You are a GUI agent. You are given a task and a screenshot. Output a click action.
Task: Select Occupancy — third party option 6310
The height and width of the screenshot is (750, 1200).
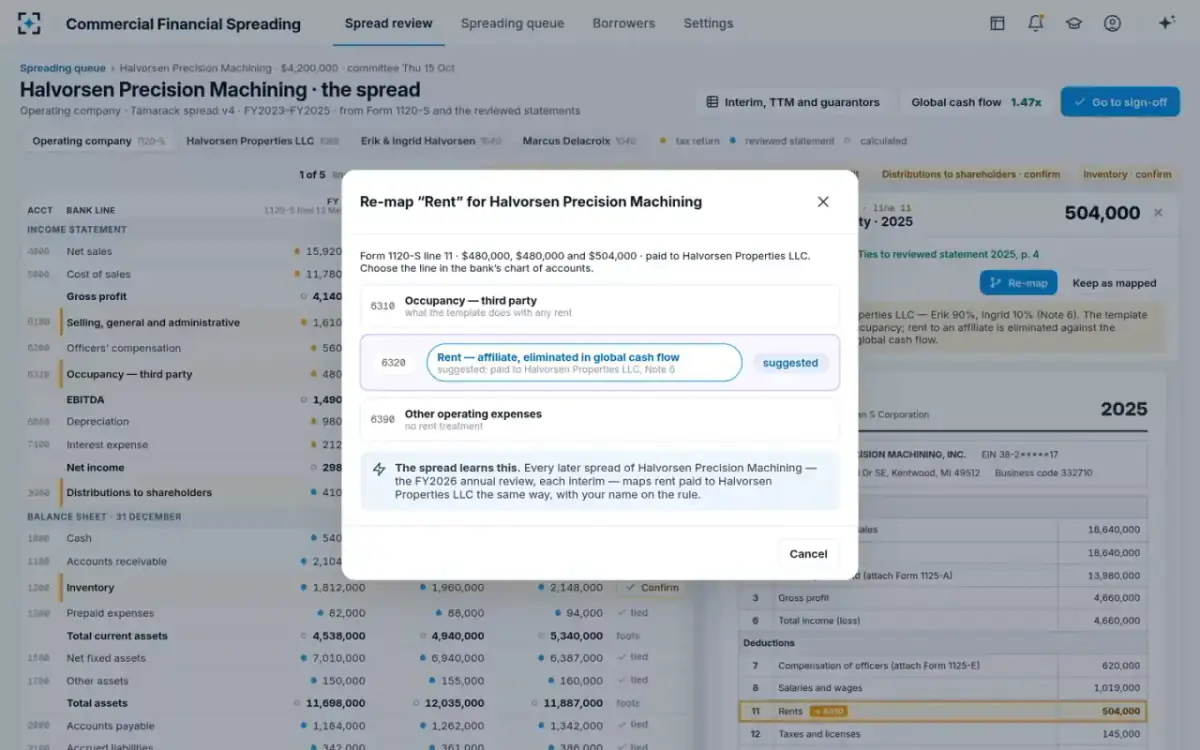600,306
